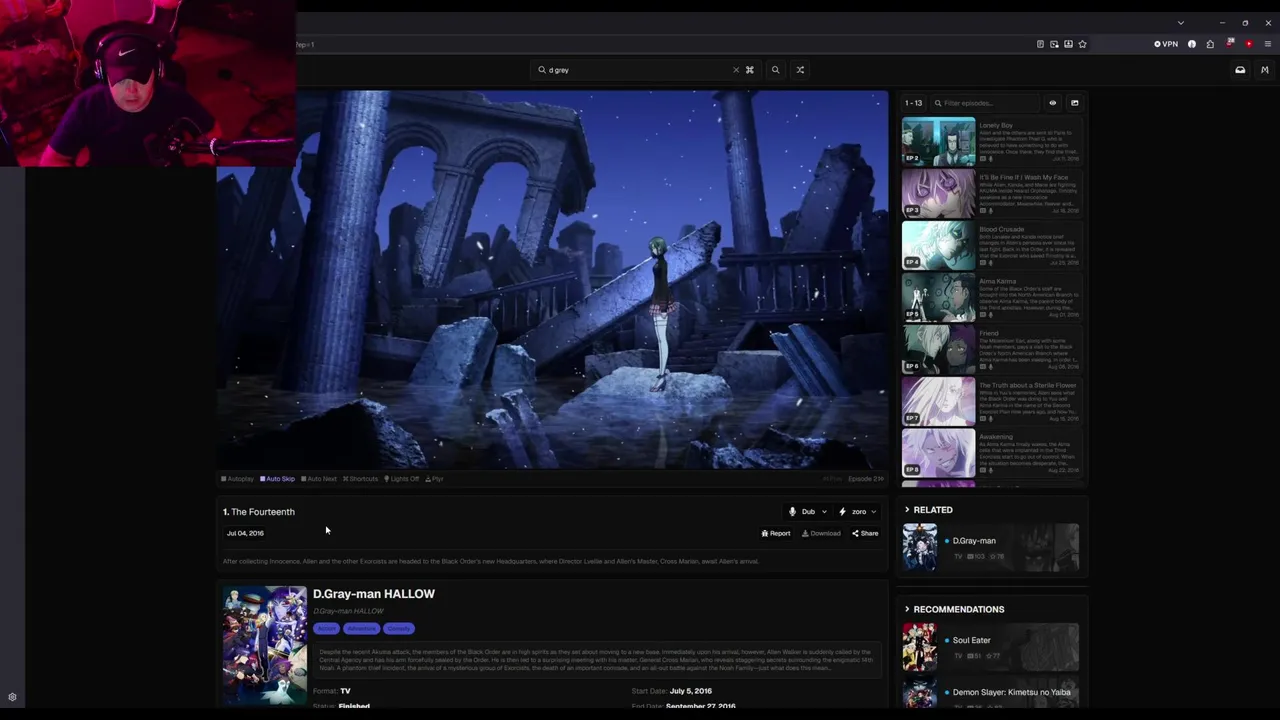1280x720 pixels.
Task: Select episode 8 Awakening
Action: point(991,453)
